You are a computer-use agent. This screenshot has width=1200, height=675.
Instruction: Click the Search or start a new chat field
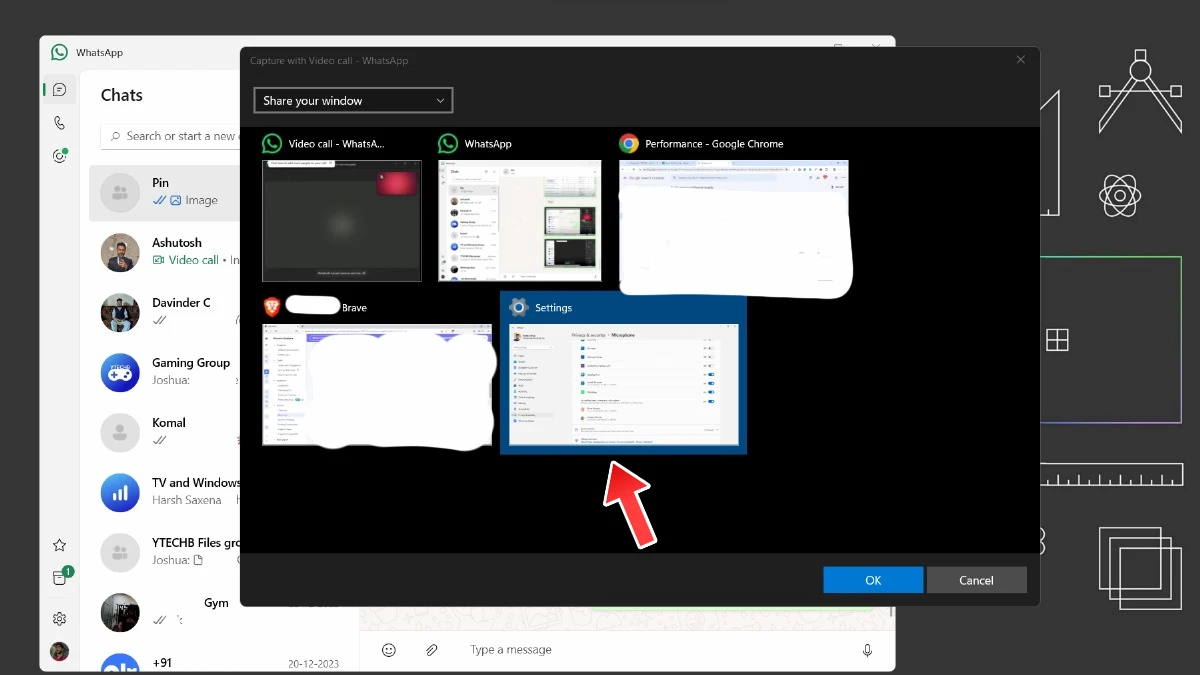pyautogui.click(x=171, y=136)
